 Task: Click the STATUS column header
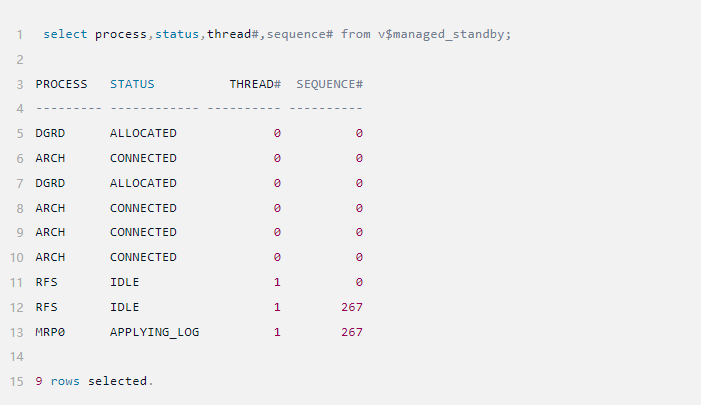click(x=132, y=84)
